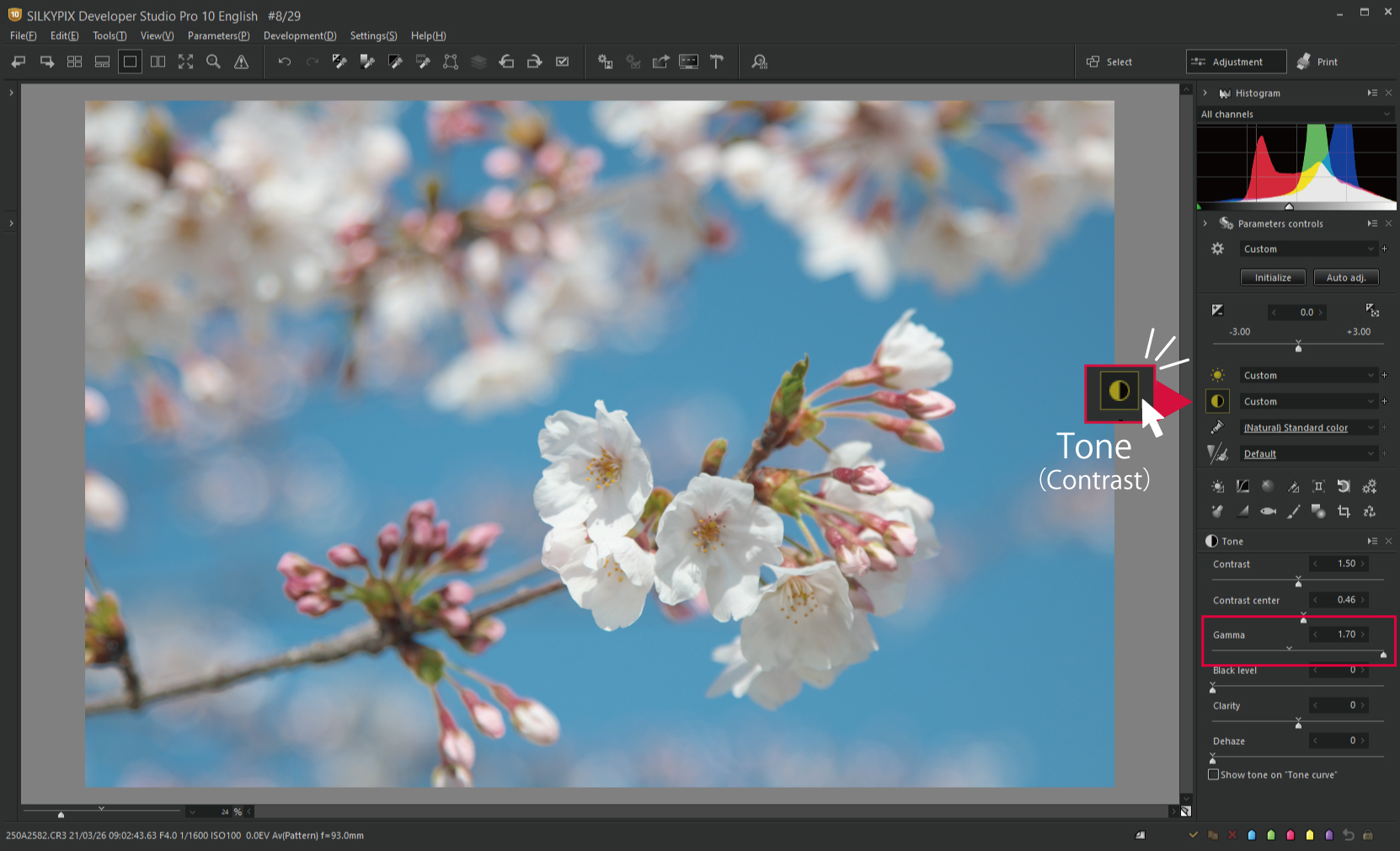This screenshot has width=1400, height=851.
Task: Toggle the red color mark in status bar
Action: click(x=1290, y=835)
